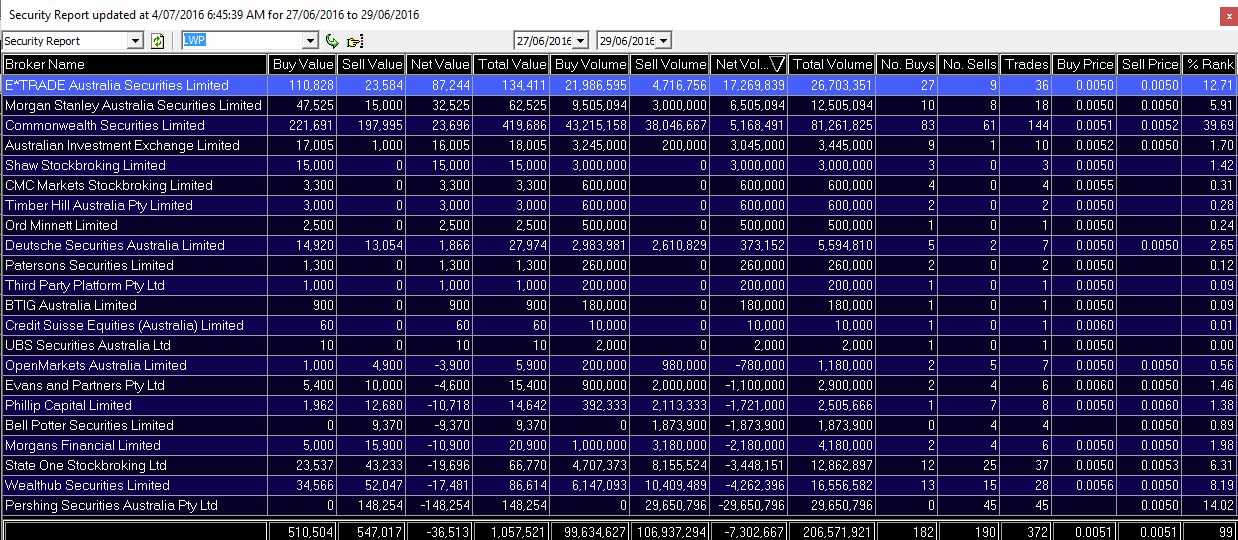Image resolution: width=1238 pixels, height=540 pixels.
Task: Click the pointing hand list icon
Action: (354, 41)
